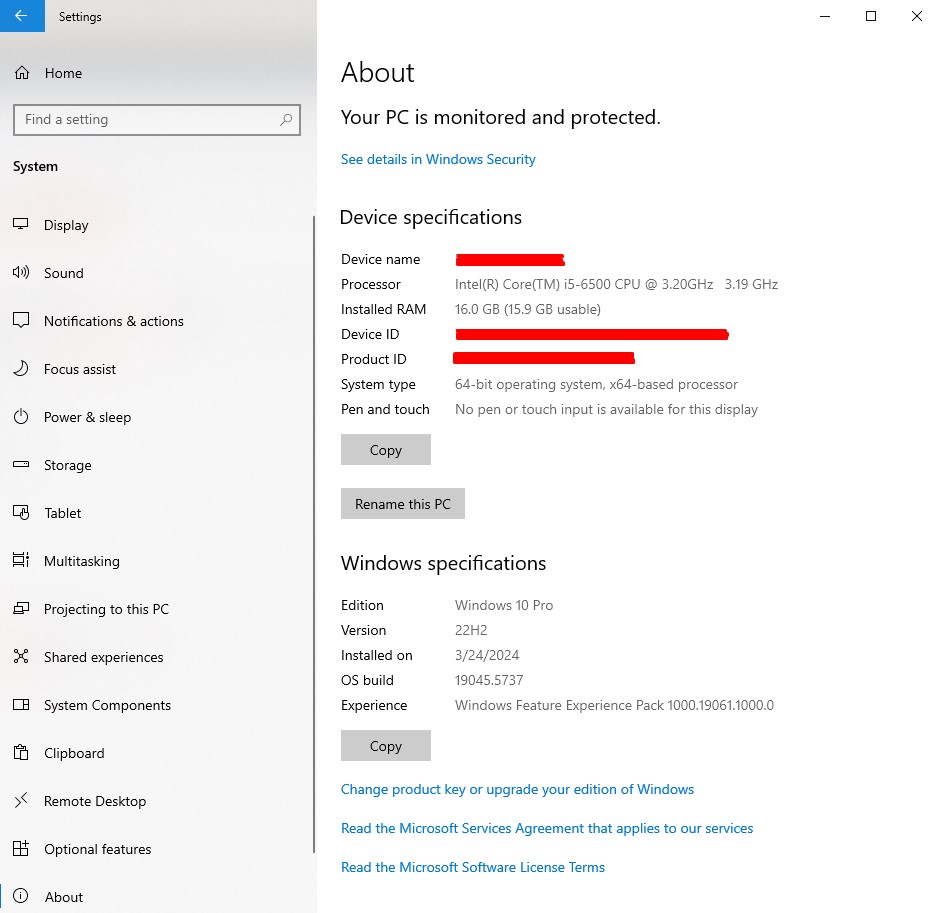Open Change product key or upgrade link
The height and width of the screenshot is (913, 937).
pyautogui.click(x=518, y=789)
